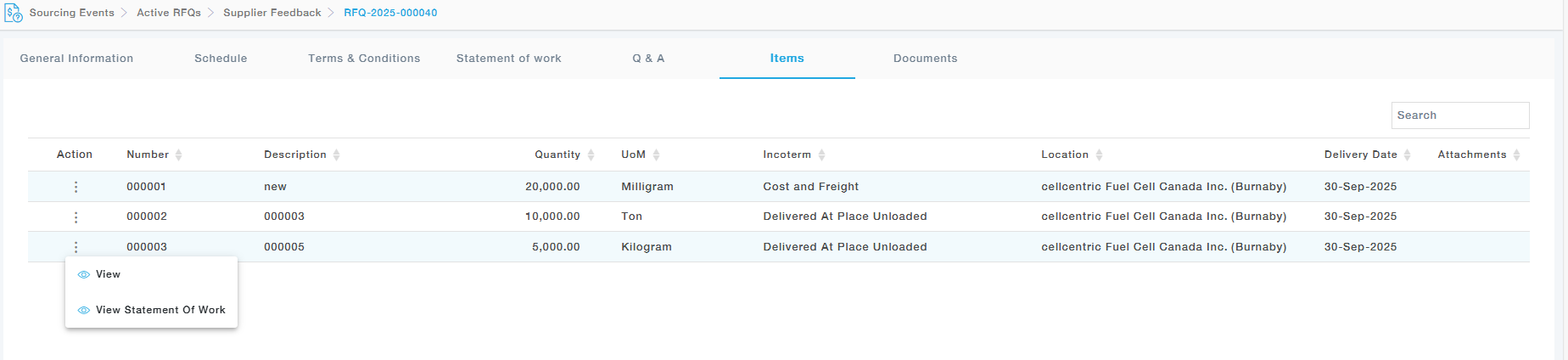
Task: Sort by Location column sort icon
Action: click(x=1099, y=155)
